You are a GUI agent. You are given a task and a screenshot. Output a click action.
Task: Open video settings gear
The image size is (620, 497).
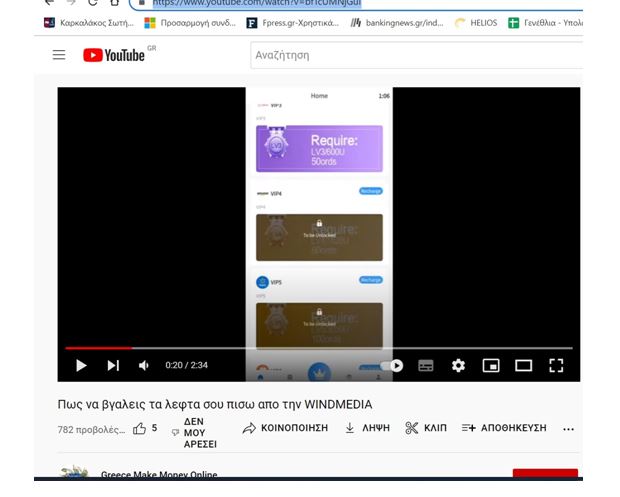pos(458,366)
